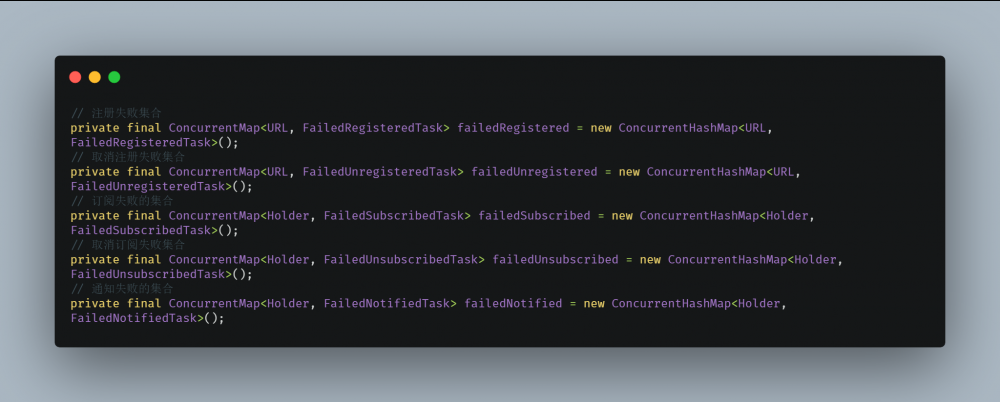Click the green maximize dot
This screenshot has width=1000, height=402.
(x=114, y=77)
